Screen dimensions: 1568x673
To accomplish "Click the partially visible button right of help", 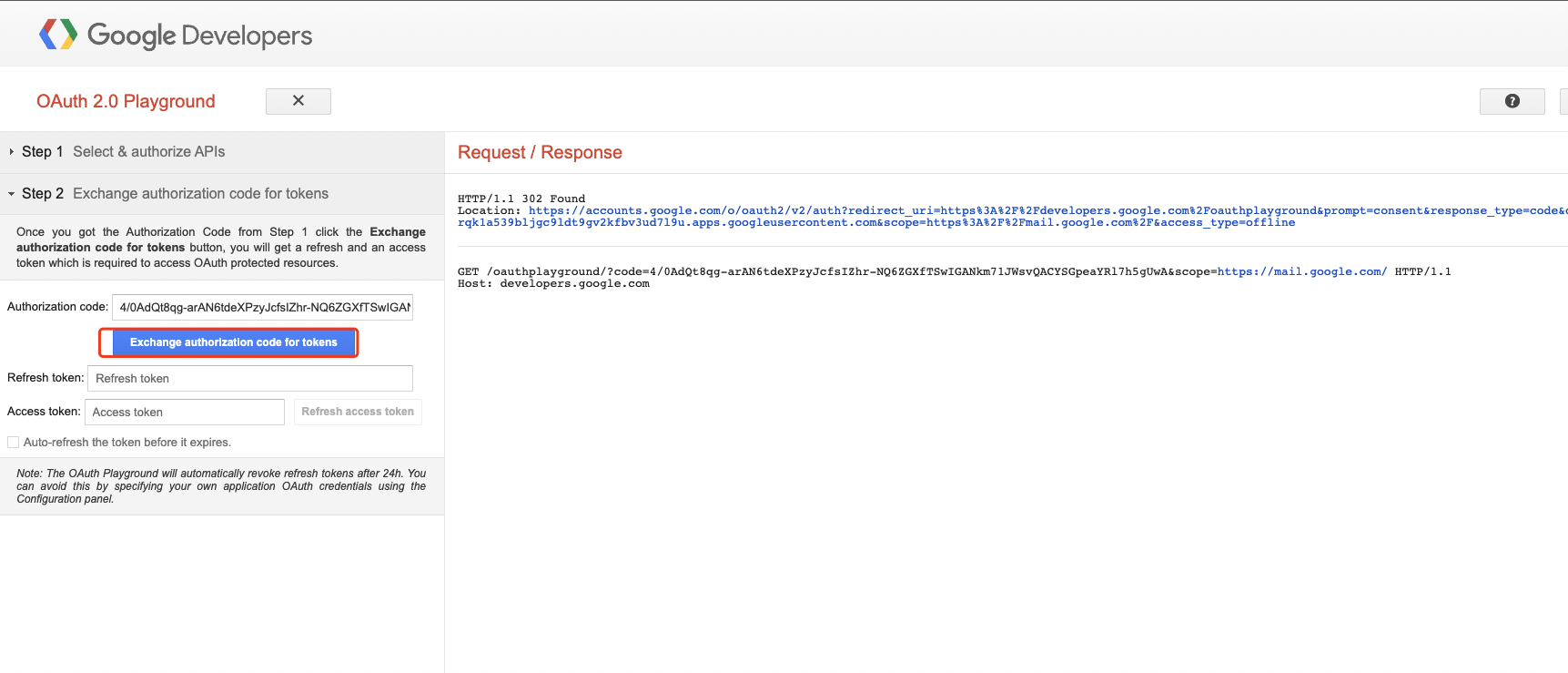I will click(x=1563, y=101).
